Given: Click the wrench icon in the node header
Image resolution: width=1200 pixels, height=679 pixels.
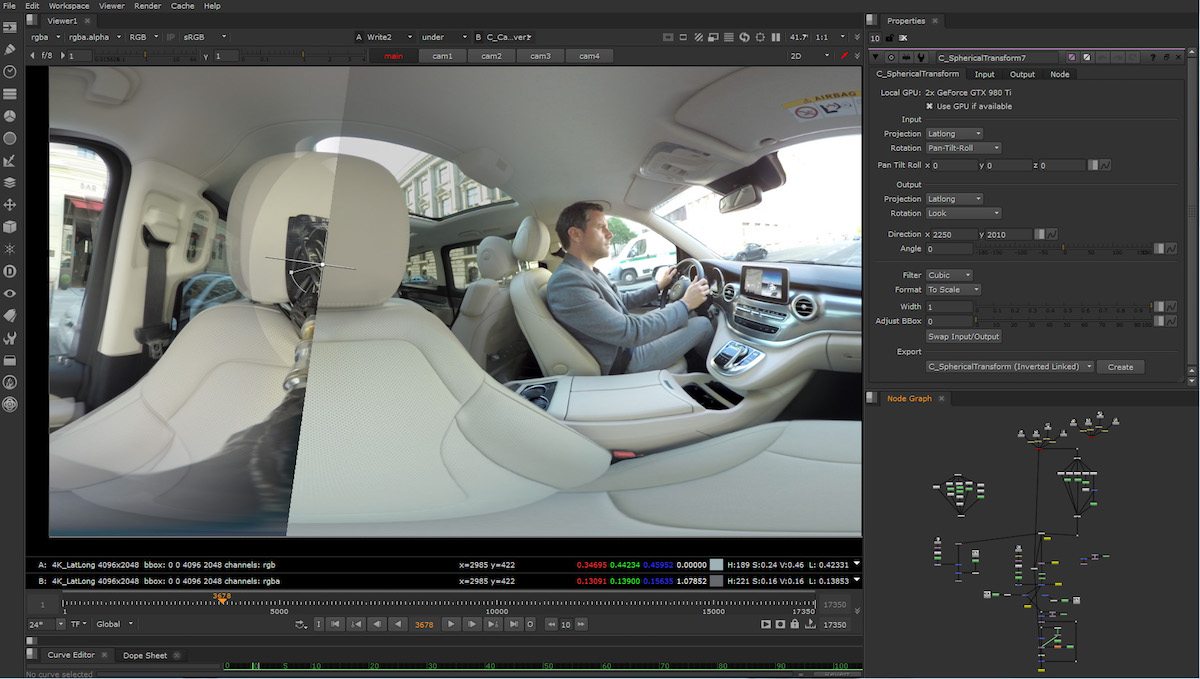Looking at the screenshot, I should 920,58.
